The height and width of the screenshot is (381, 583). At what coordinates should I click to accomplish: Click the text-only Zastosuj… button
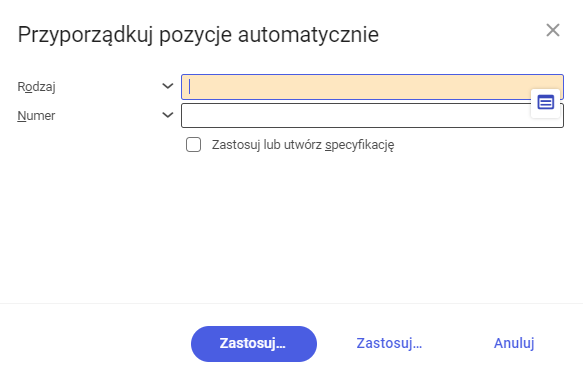389,343
